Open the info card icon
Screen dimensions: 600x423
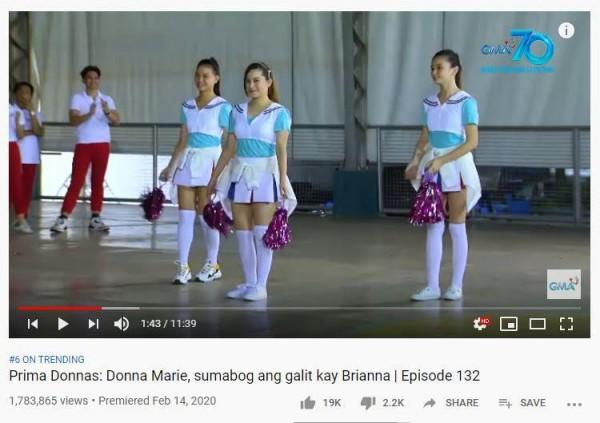pyautogui.click(x=566, y=30)
